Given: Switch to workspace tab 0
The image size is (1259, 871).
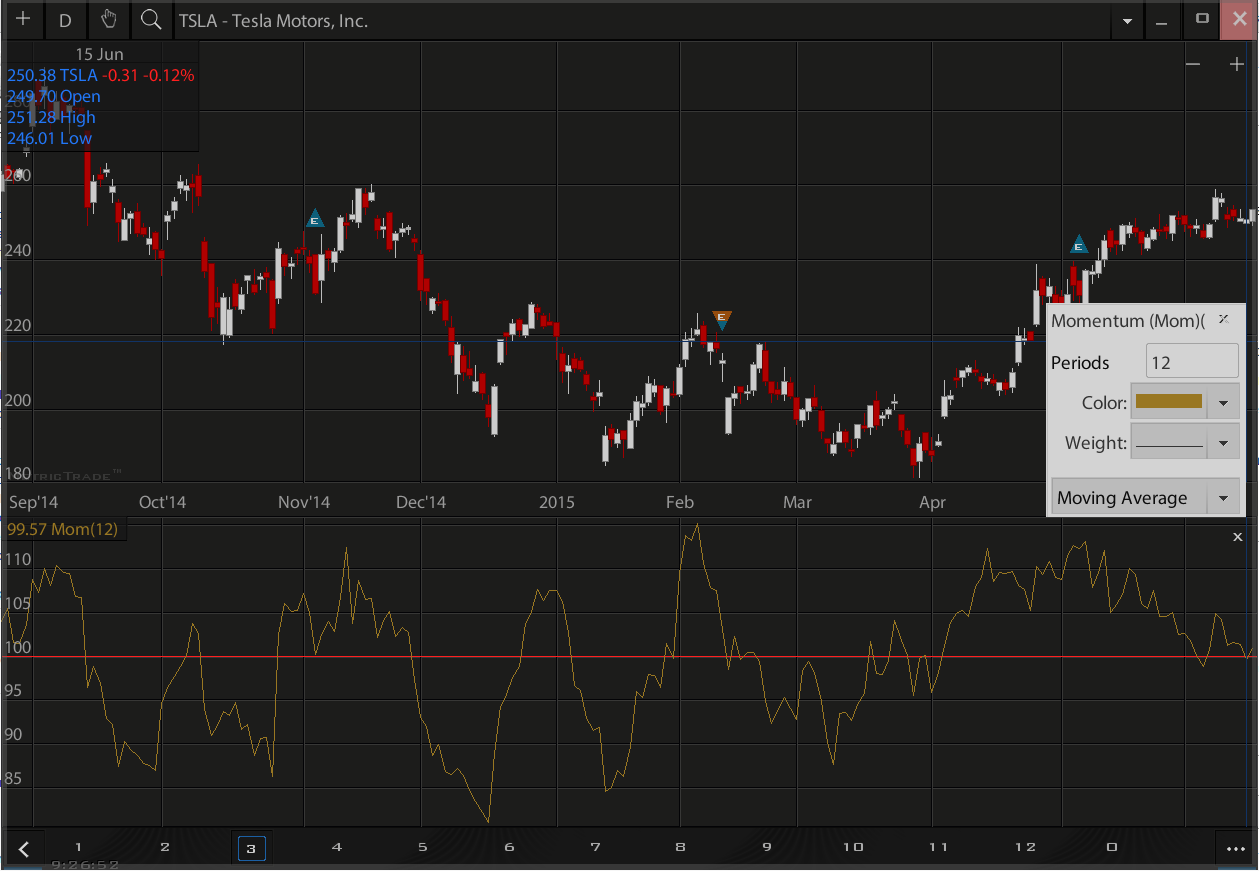Looking at the screenshot, I should [x=1112, y=847].
